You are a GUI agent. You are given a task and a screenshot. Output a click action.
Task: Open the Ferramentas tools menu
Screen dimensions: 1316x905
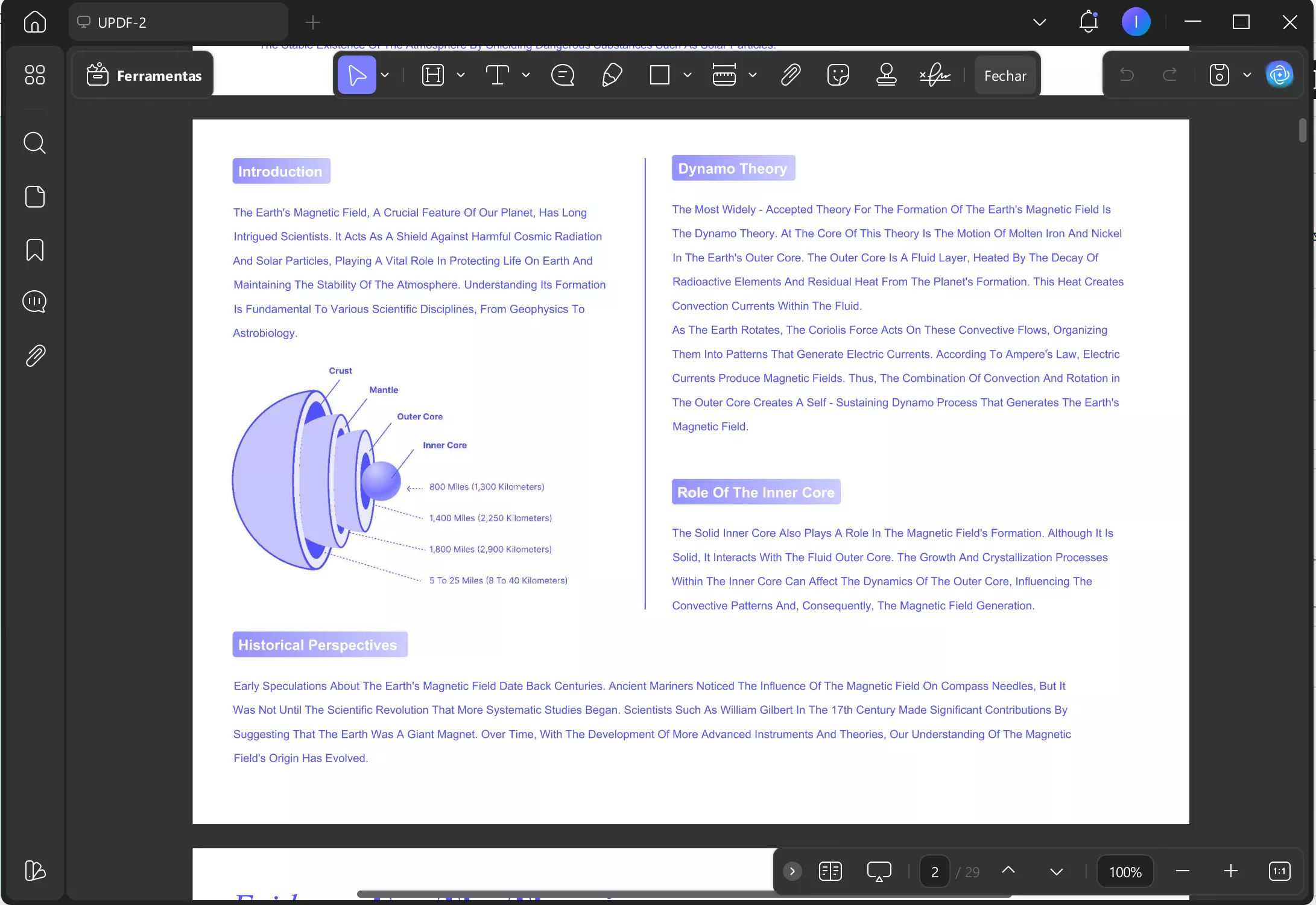(x=144, y=75)
